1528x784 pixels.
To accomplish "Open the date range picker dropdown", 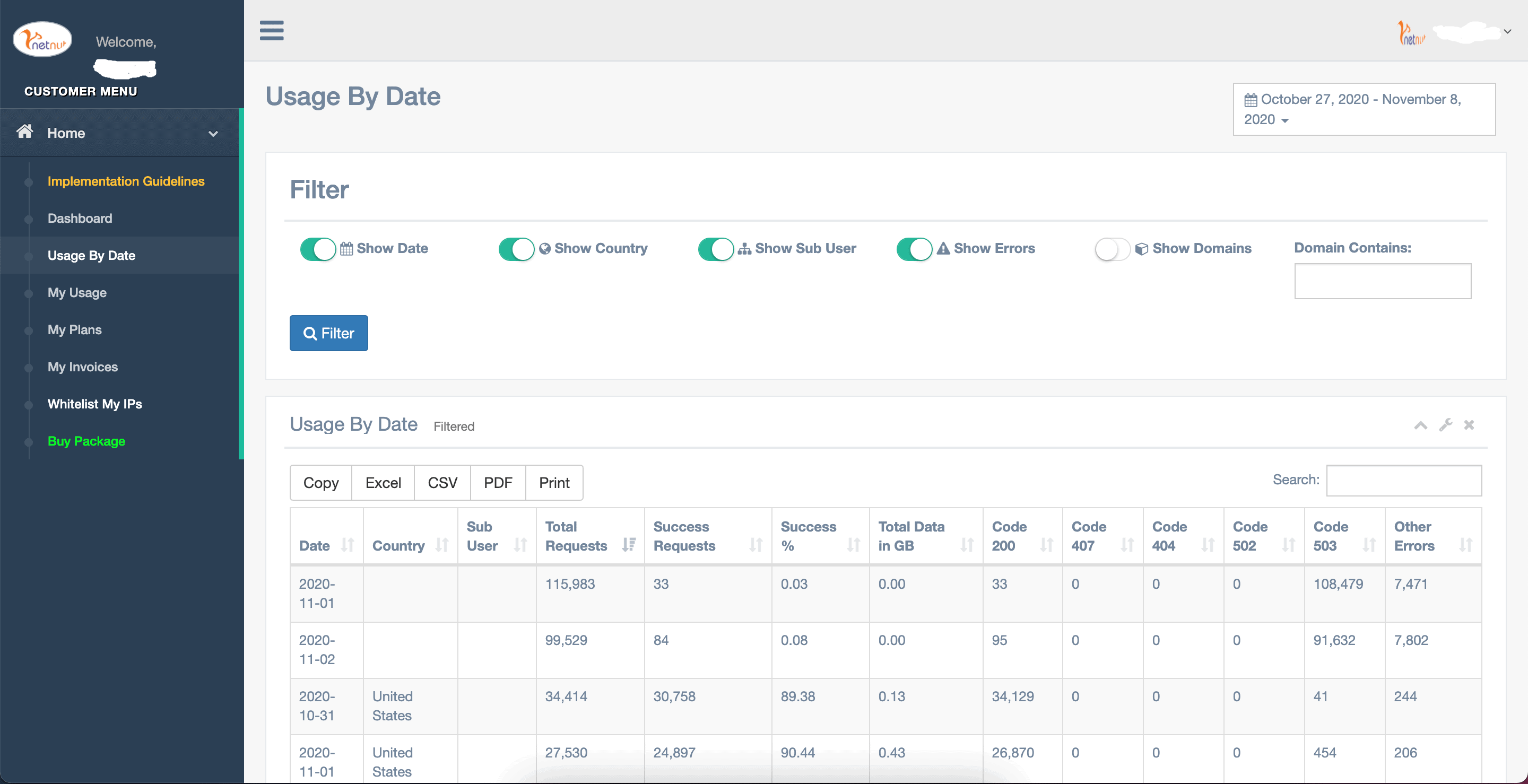I will click(x=1364, y=109).
